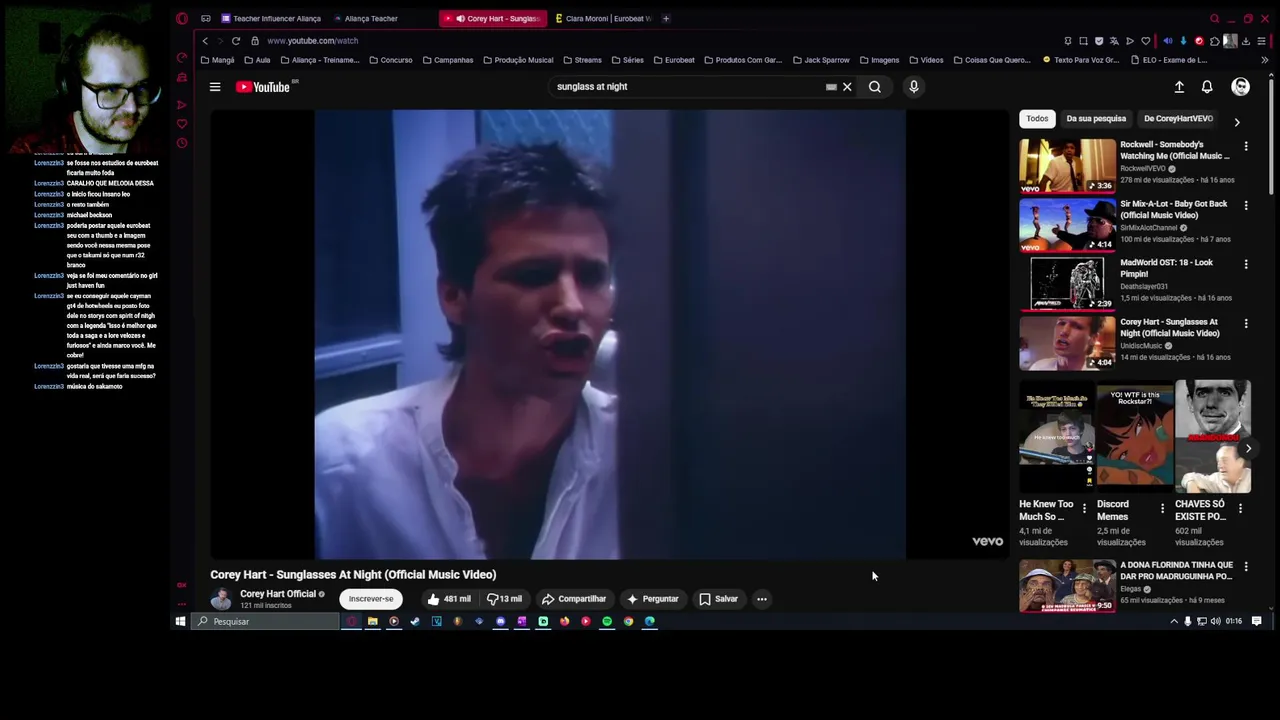Image resolution: width=1280 pixels, height=720 pixels.
Task: Click the YouTube search input field
Action: click(x=688, y=87)
